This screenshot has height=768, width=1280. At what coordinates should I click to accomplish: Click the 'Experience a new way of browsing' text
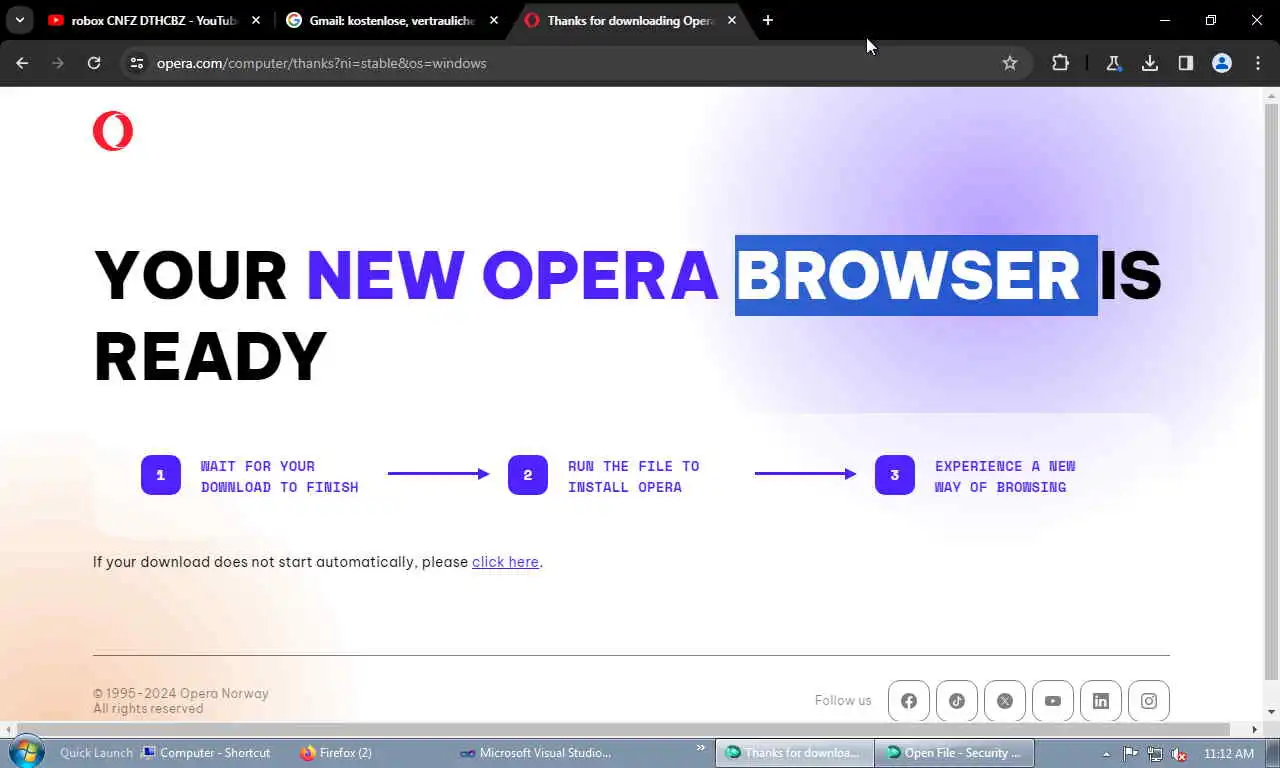[1005, 476]
